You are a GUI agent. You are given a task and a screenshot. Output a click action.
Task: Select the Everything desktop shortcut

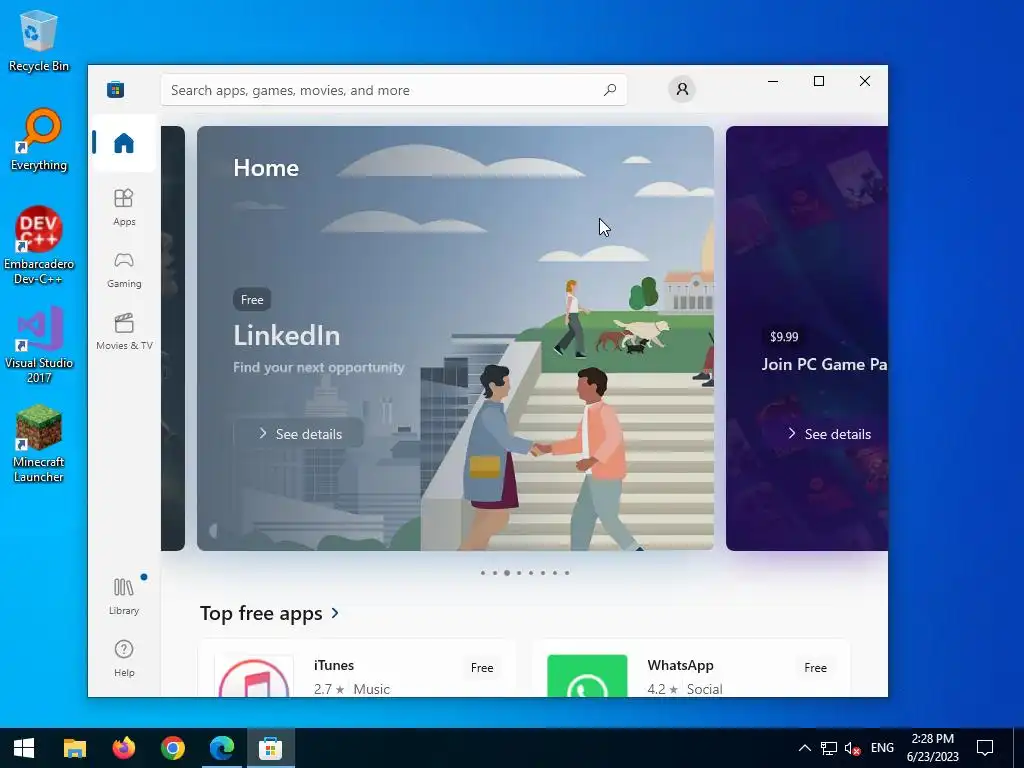(x=39, y=140)
